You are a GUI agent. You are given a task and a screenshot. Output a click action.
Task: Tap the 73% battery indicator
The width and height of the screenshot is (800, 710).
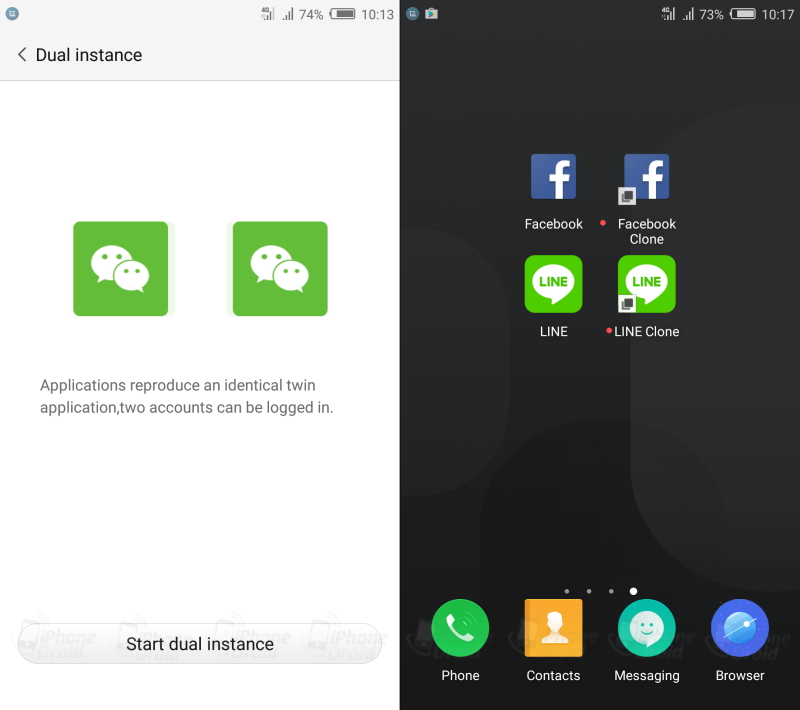[x=743, y=14]
